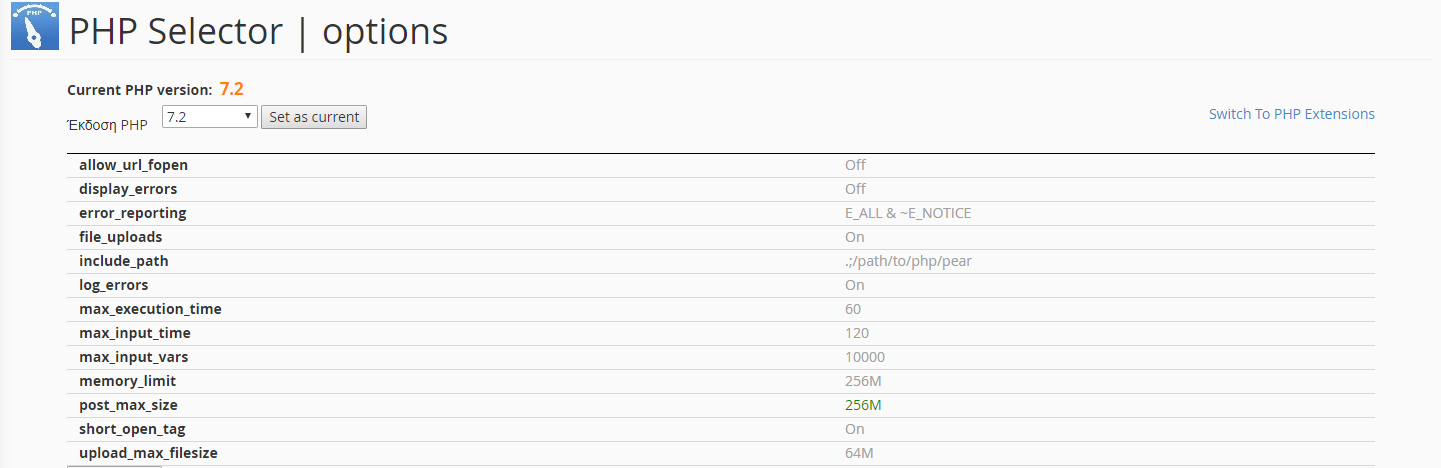Click the green post_max_size 256M value
The image size is (1441, 468).
862,405
